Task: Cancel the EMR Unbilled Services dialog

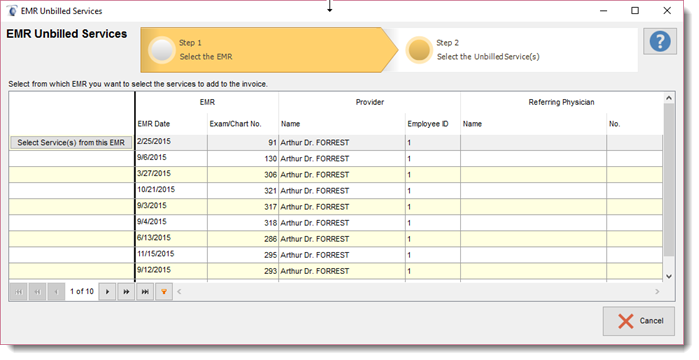Action: [639, 321]
